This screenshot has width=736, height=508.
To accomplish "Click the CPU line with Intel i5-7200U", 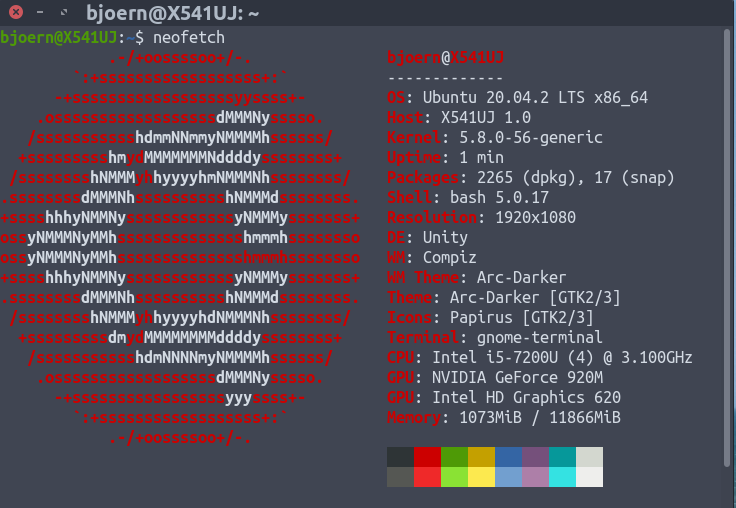I will (x=539, y=357).
